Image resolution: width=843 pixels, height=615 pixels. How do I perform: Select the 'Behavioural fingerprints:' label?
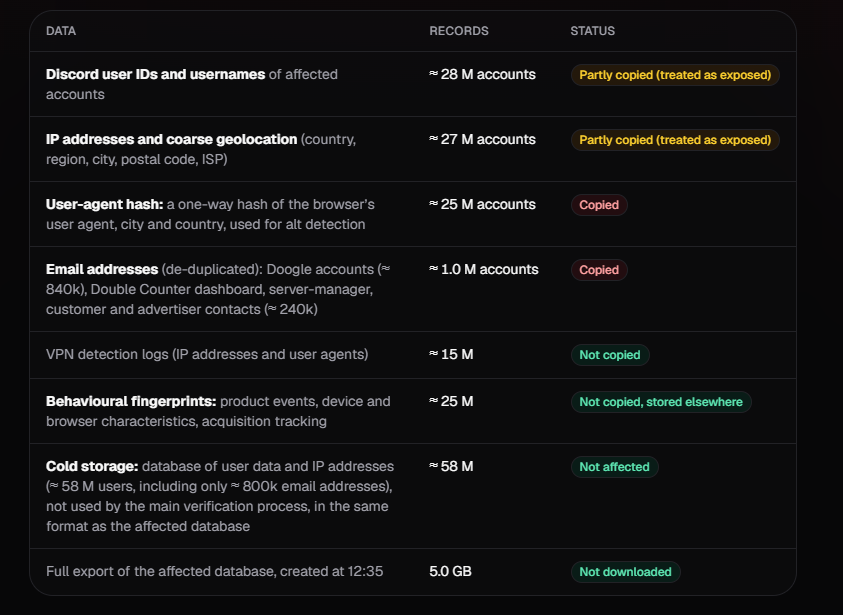[131, 401]
